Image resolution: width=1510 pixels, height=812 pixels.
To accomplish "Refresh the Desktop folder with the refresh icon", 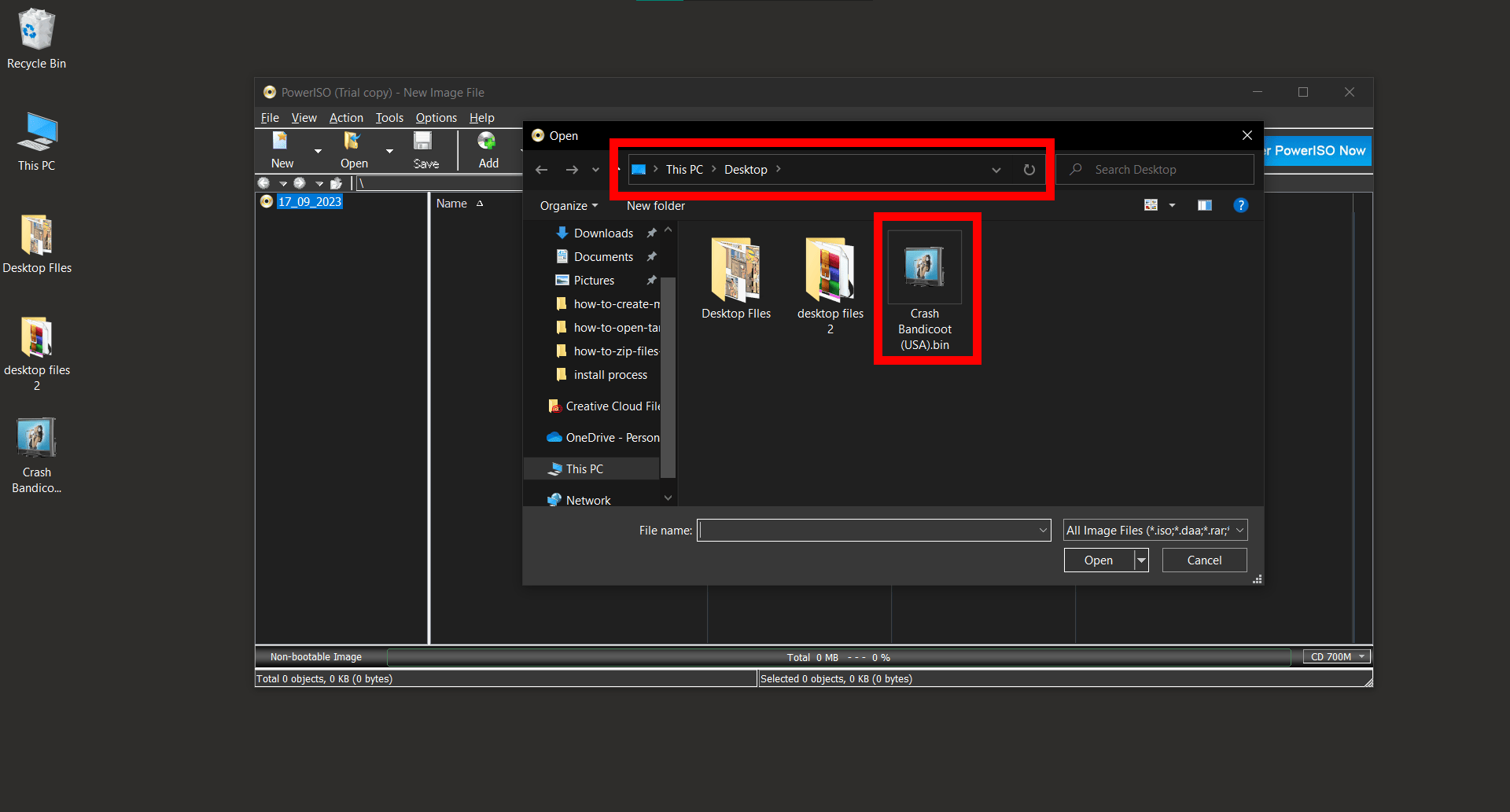I will click(x=1029, y=169).
